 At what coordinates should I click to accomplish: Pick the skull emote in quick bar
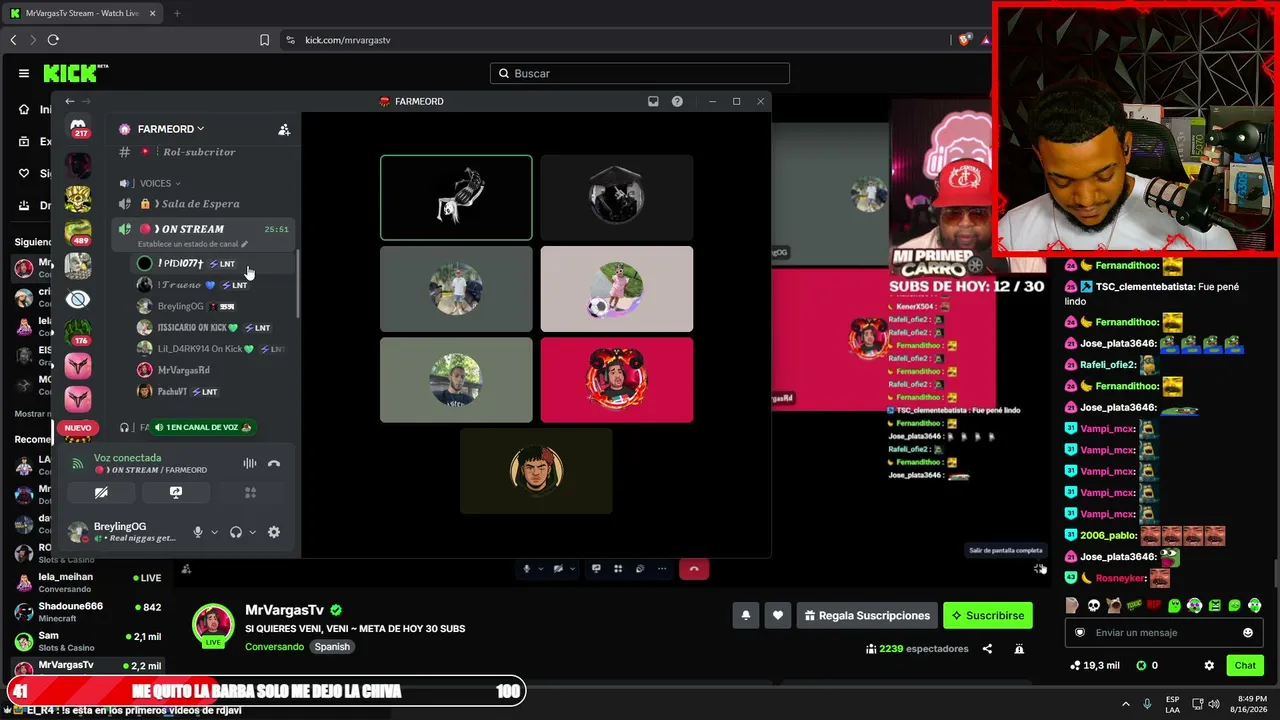coord(1093,605)
